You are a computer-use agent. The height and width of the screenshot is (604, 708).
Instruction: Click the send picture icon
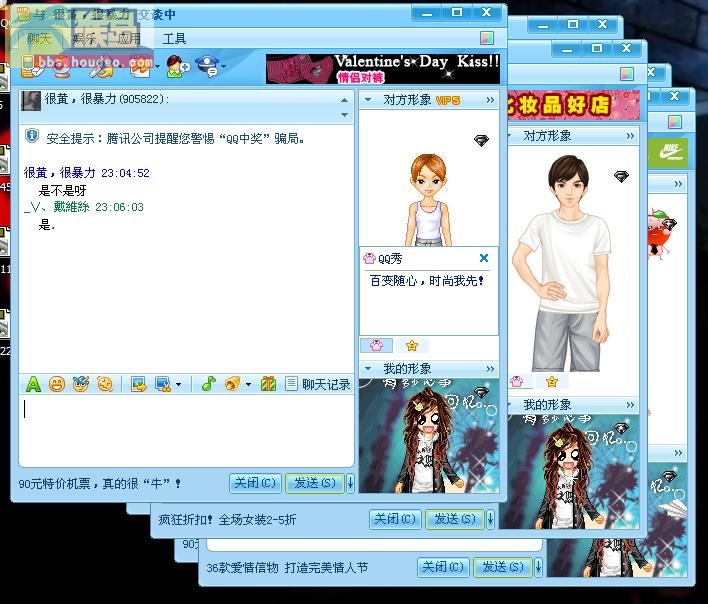coord(139,384)
